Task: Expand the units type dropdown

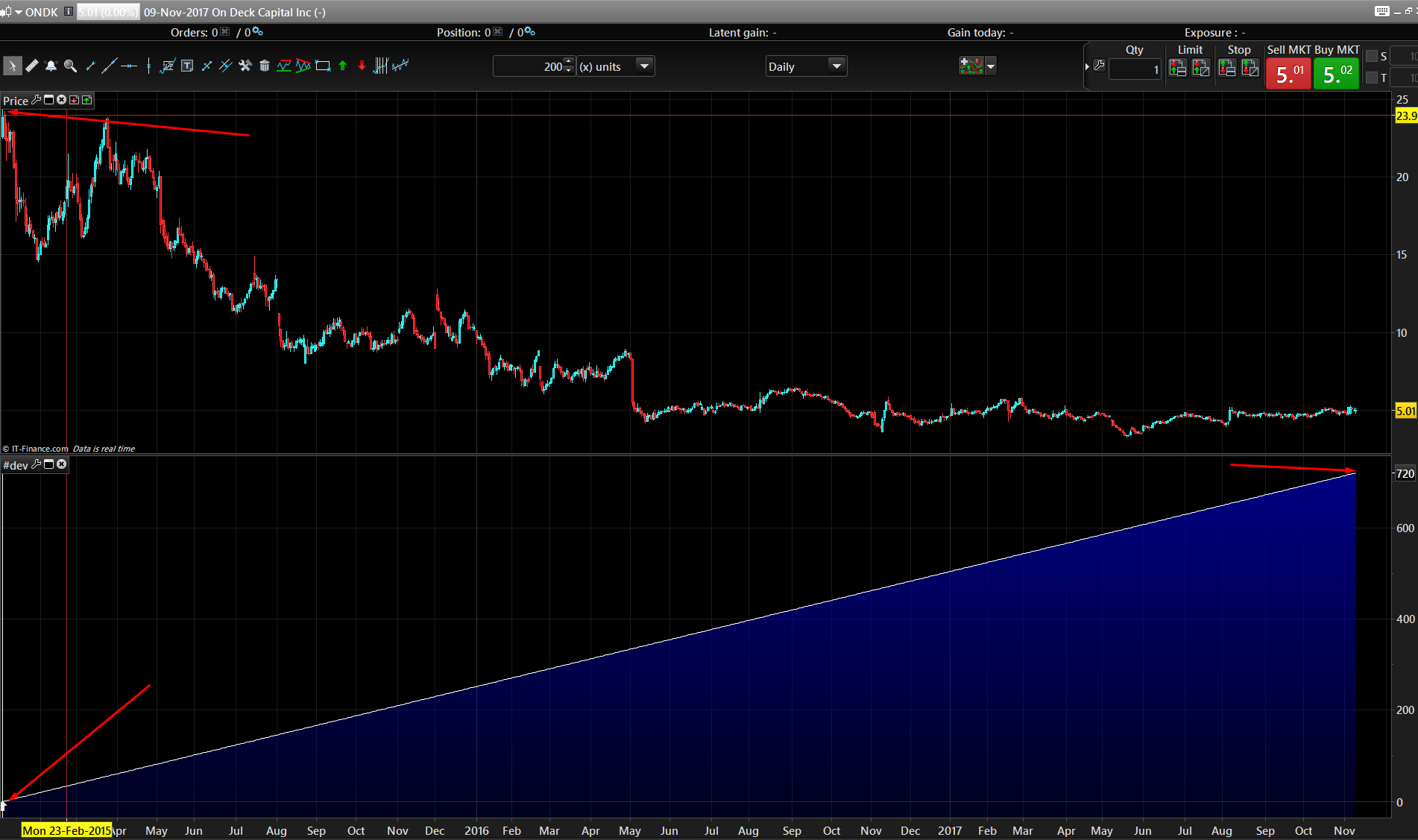Action: (x=644, y=66)
